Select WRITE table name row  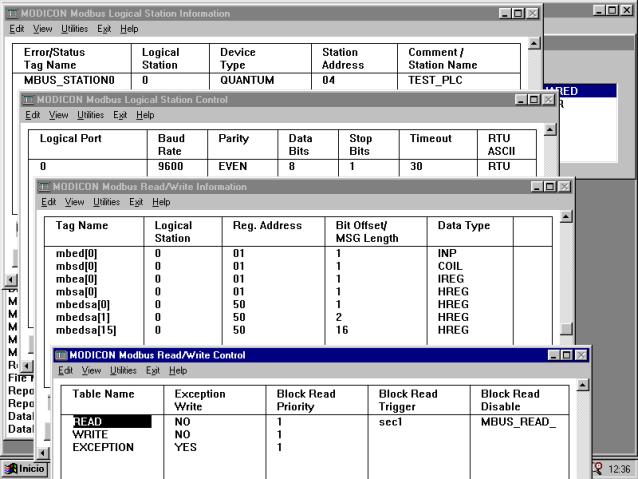point(90,435)
